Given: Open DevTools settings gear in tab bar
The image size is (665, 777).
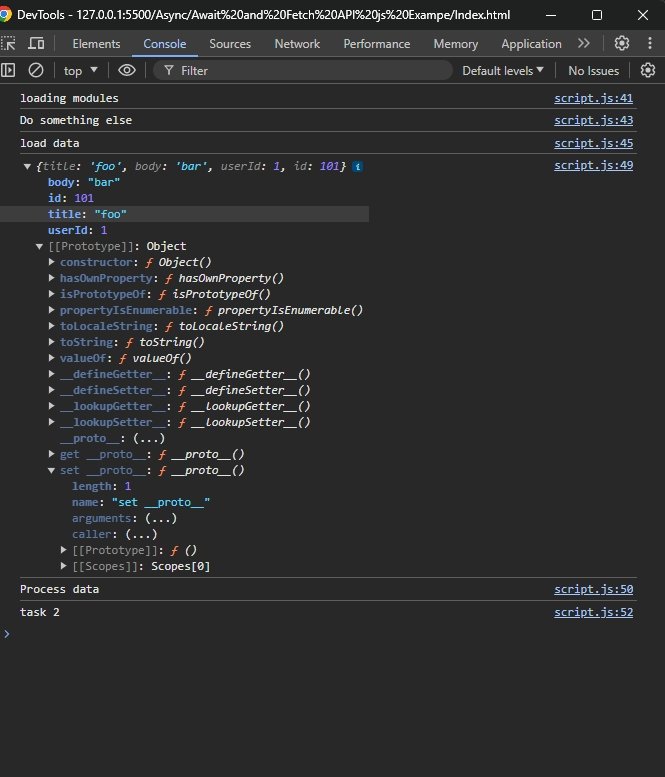Looking at the screenshot, I should pyautogui.click(x=622, y=44).
